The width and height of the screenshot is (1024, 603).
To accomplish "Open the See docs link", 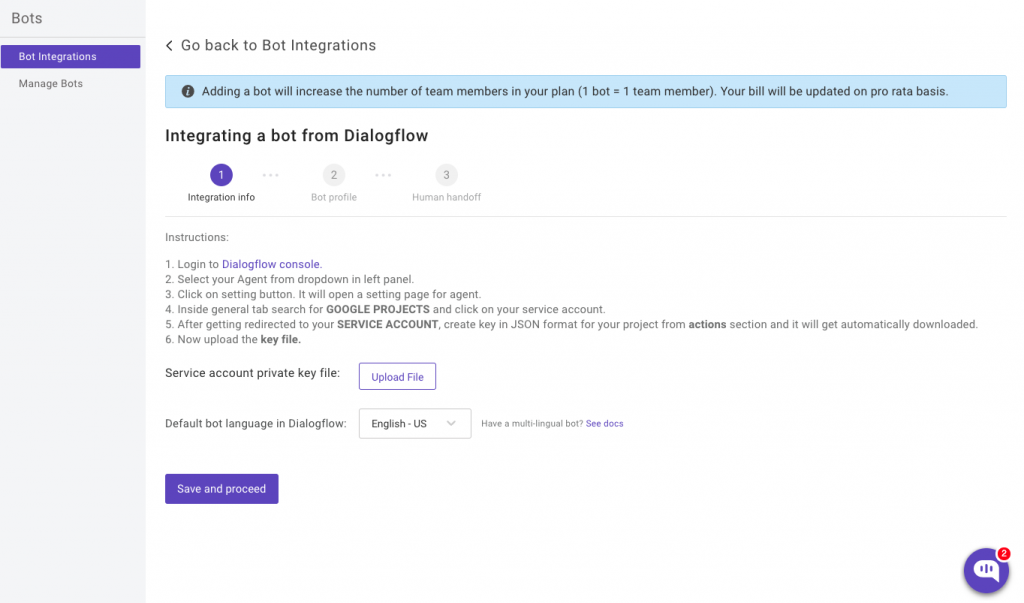I will 605,423.
